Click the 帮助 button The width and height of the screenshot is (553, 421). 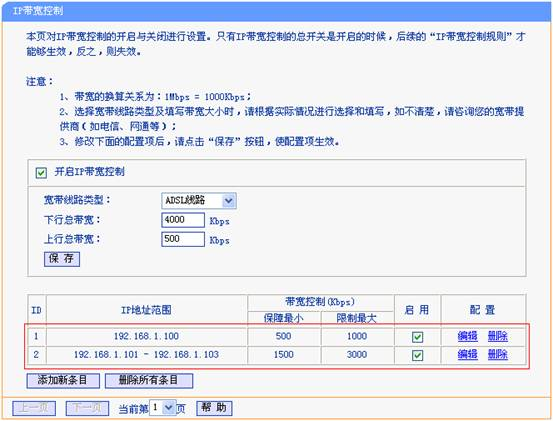(x=214, y=408)
